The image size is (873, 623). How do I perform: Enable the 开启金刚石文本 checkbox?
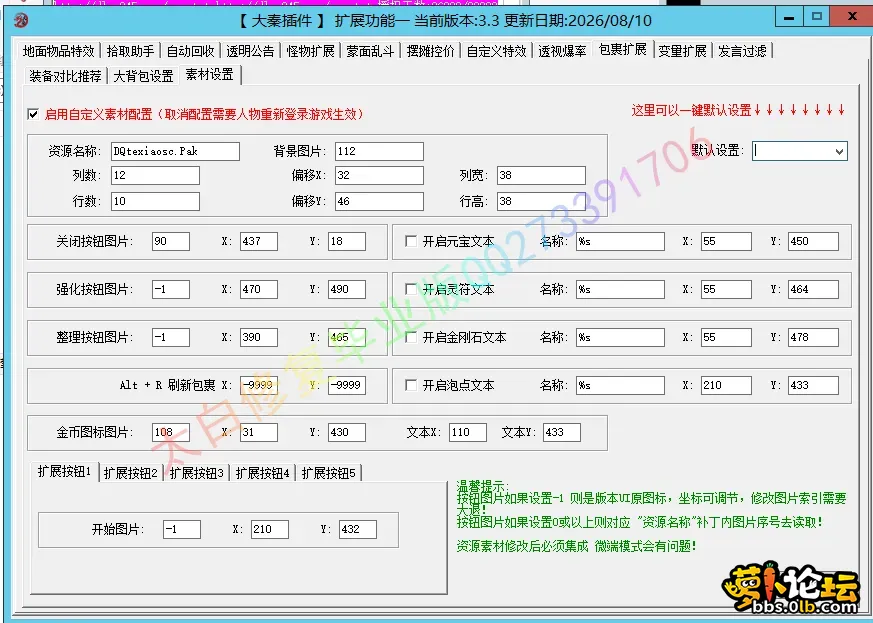tap(411, 337)
